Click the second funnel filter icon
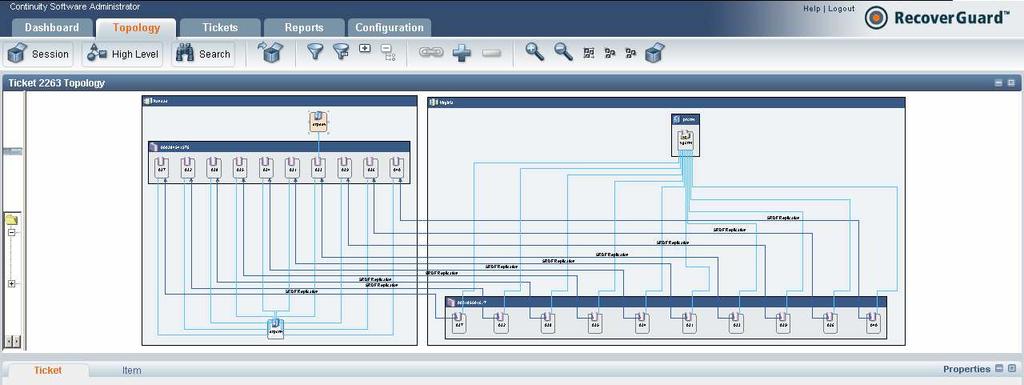 (x=341, y=52)
